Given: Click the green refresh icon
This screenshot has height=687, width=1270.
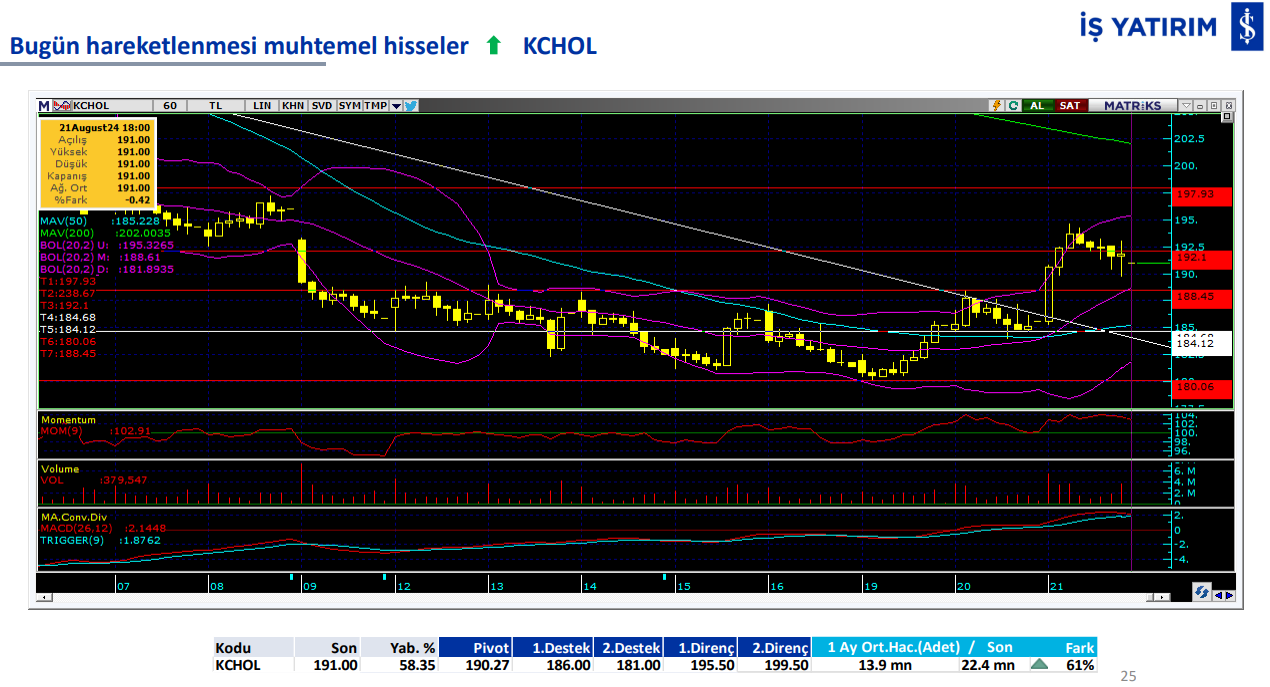Looking at the screenshot, I should pos(1013,105).
